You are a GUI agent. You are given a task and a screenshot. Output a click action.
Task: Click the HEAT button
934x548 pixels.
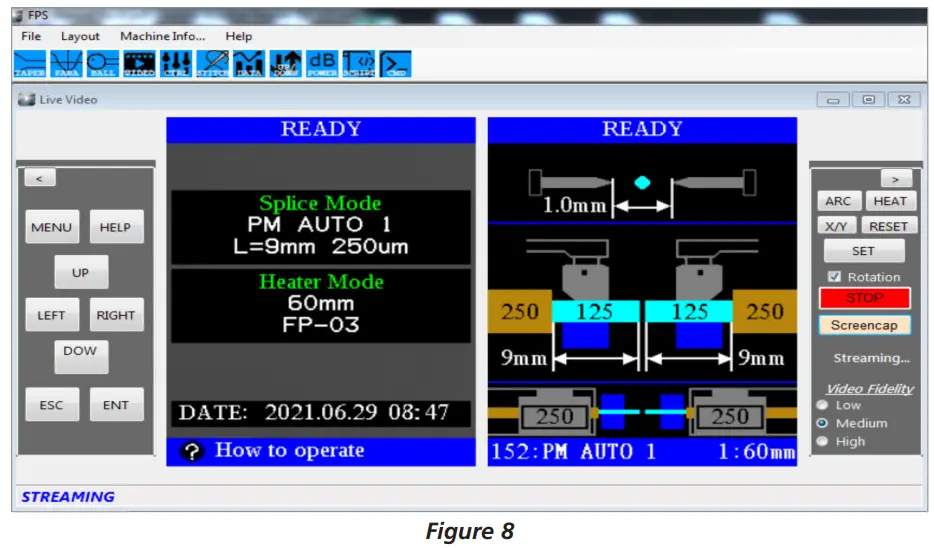tap(890, 201)
